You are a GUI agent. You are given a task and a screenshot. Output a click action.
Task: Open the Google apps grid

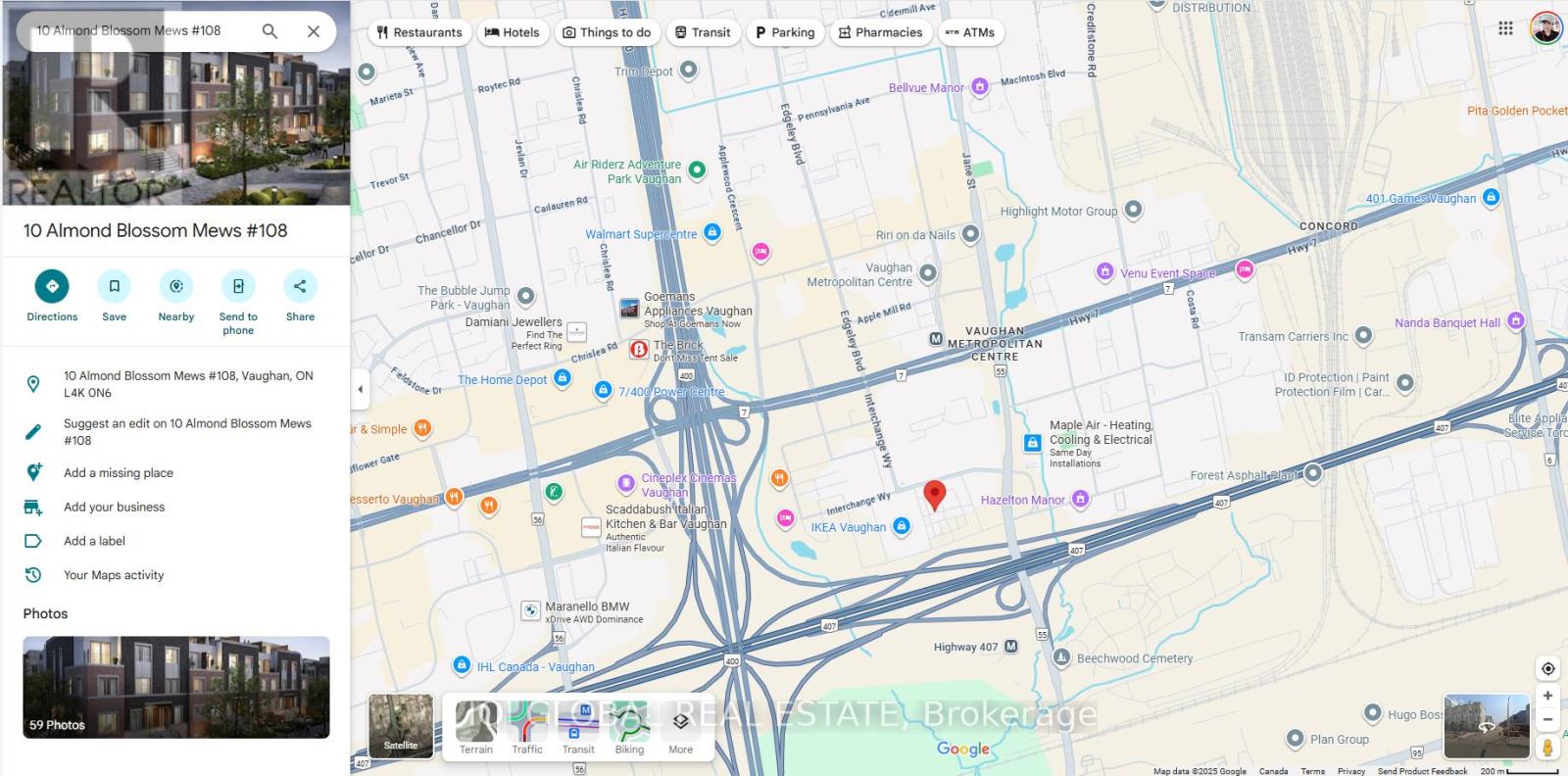(x=1505, y=28)
